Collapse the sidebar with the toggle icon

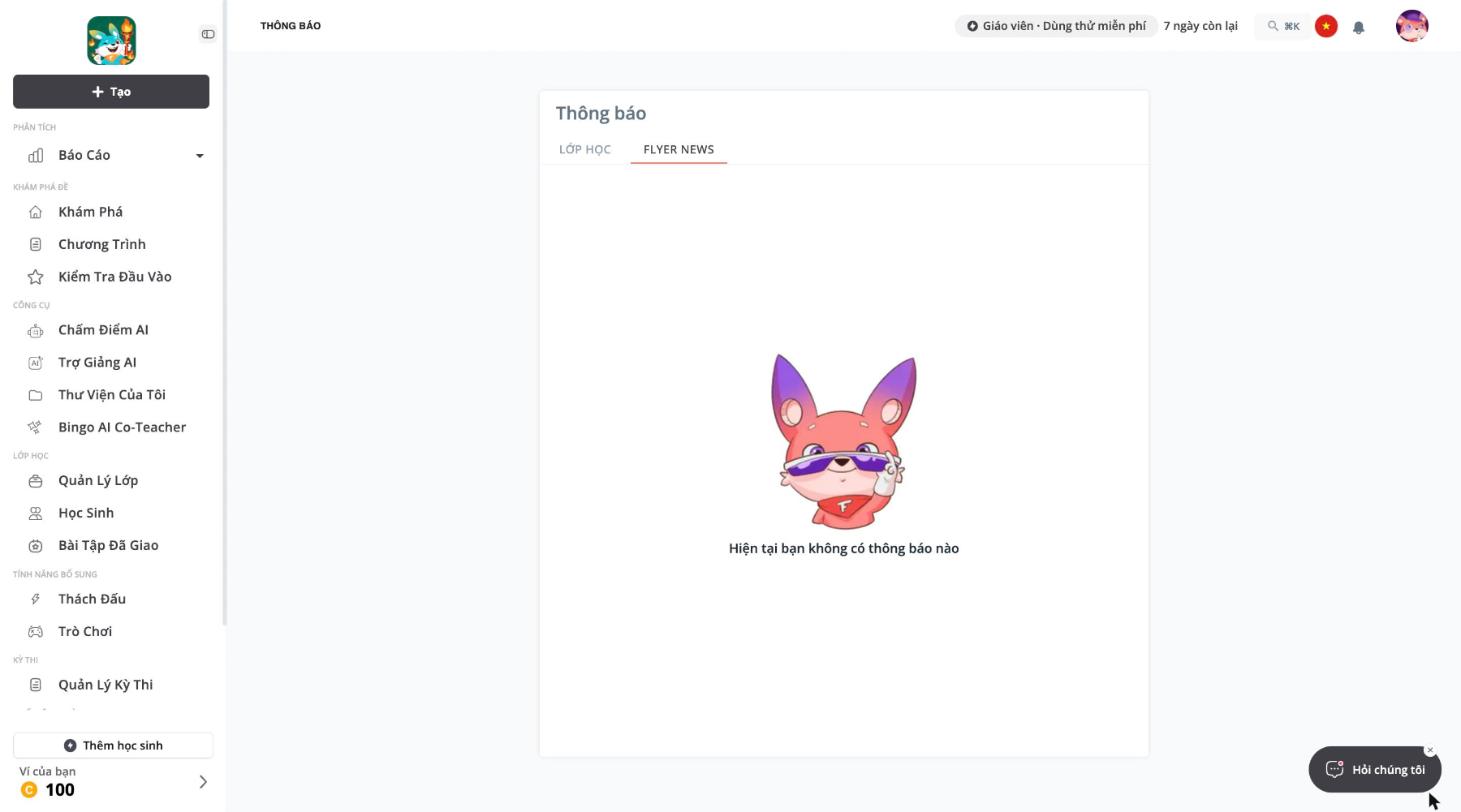tap(208, 34)
